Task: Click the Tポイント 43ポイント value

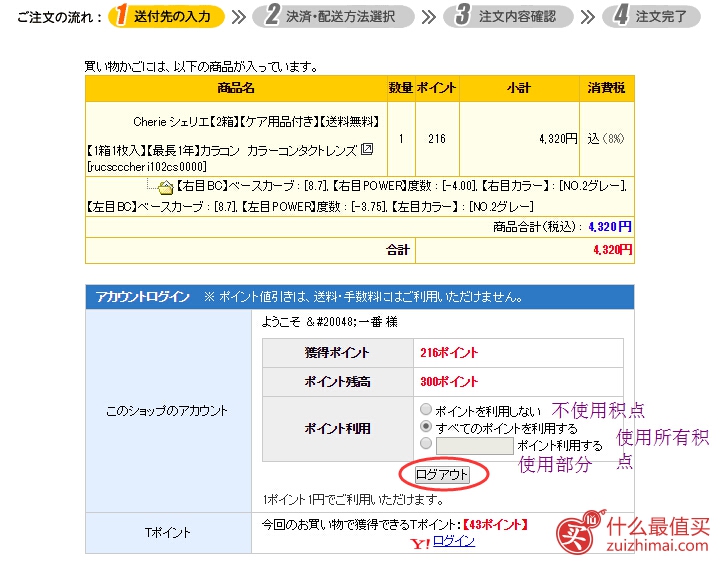Action: (x=495, y=524)
